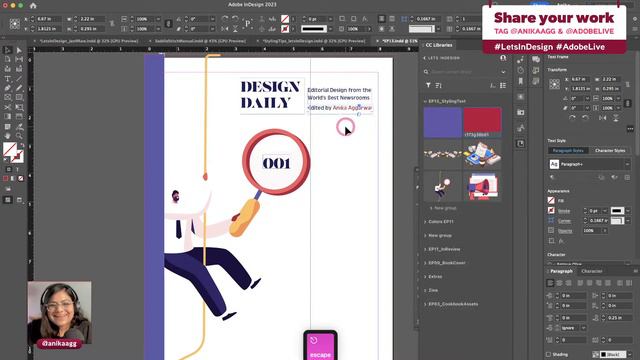Click flip vertical icon in Properties

point(616,118)
